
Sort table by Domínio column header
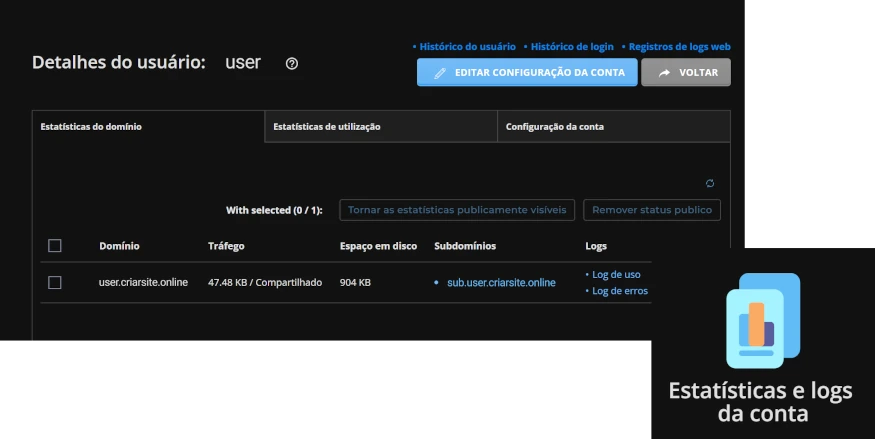pyautogui.click(x=119, y=246)
